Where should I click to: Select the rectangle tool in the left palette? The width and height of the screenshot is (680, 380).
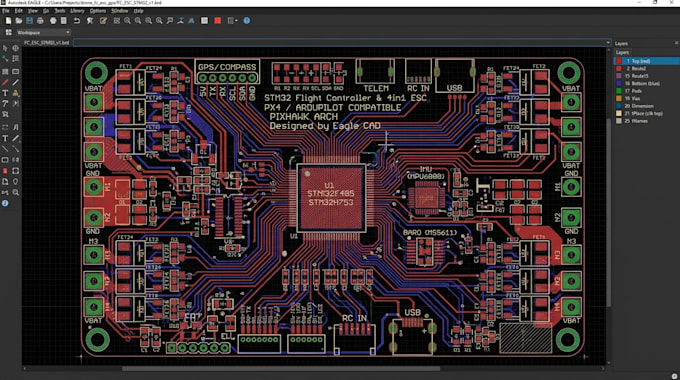coord(5,160)
